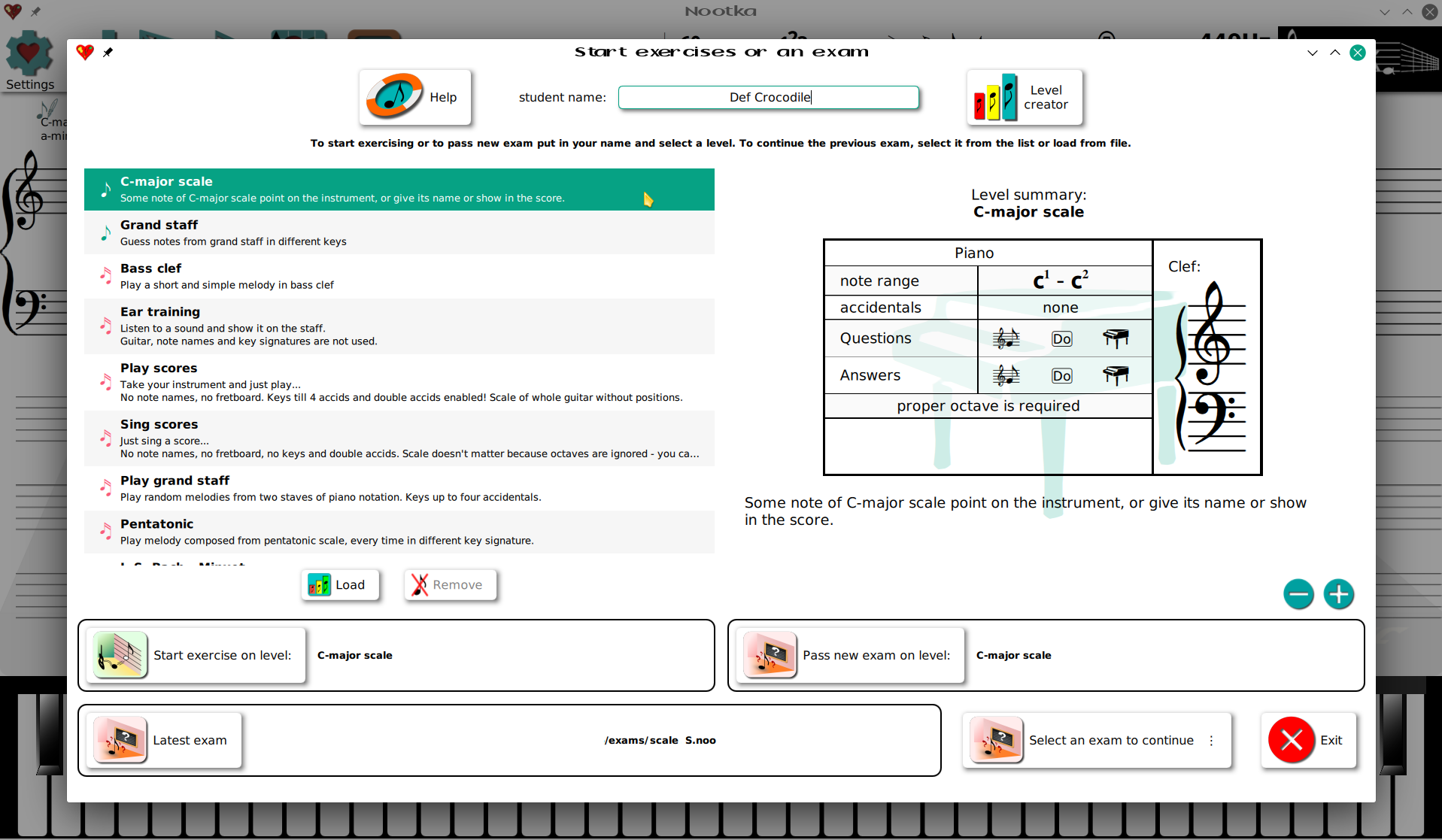Open Settings in the Nootka main window
Image resolution: width=1442 pixels, height=840 pixels.
point(30,62)
